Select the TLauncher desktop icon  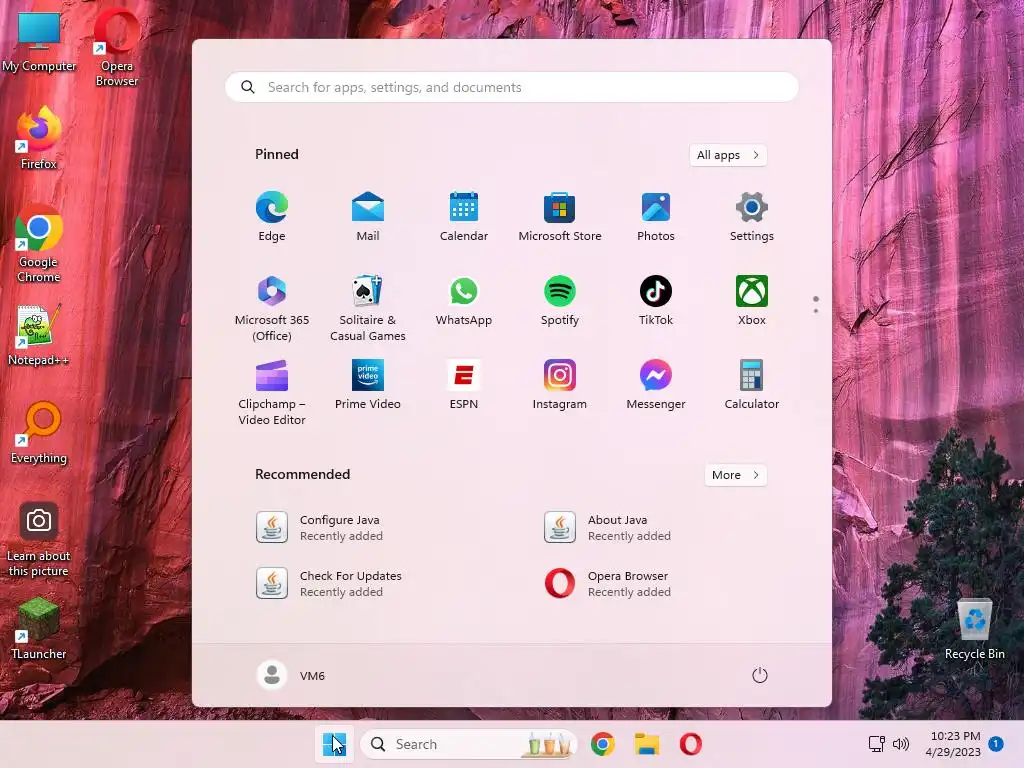click(x=39, y=628)
